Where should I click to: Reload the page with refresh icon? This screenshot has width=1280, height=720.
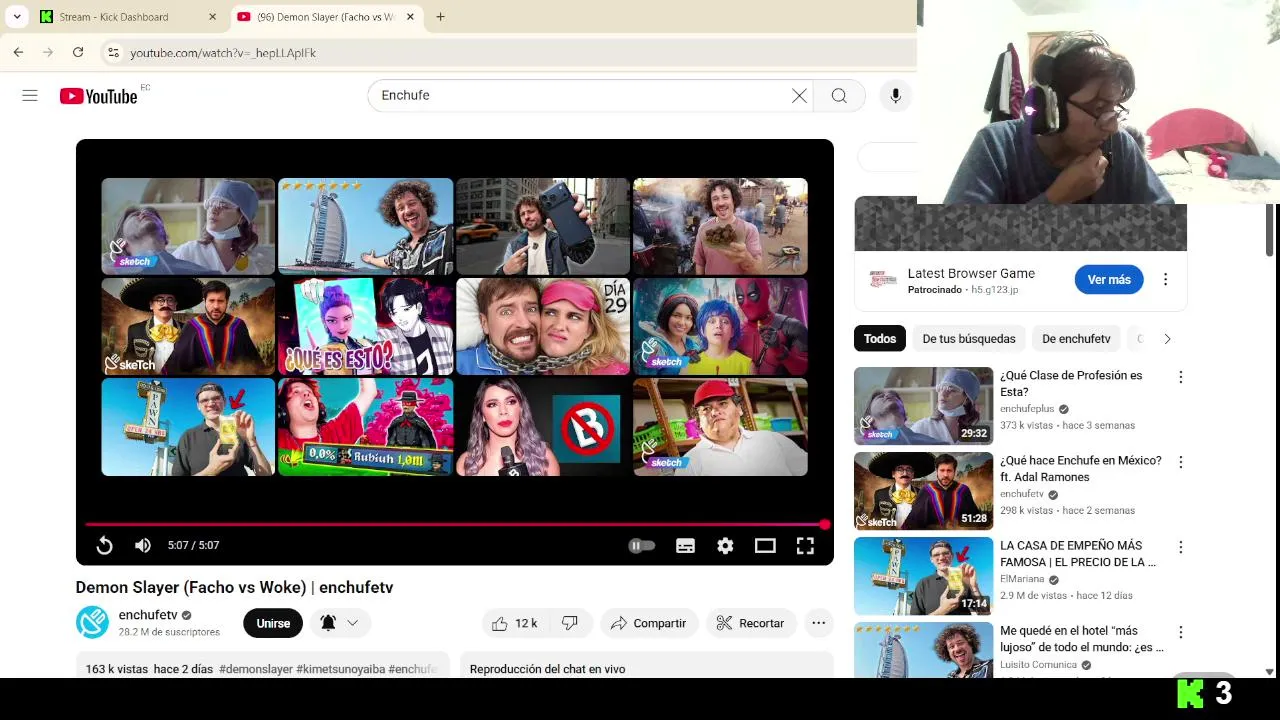78,52
